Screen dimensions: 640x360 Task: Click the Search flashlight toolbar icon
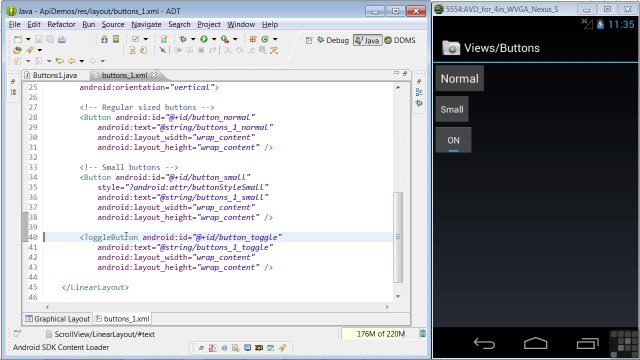(30, 50)
